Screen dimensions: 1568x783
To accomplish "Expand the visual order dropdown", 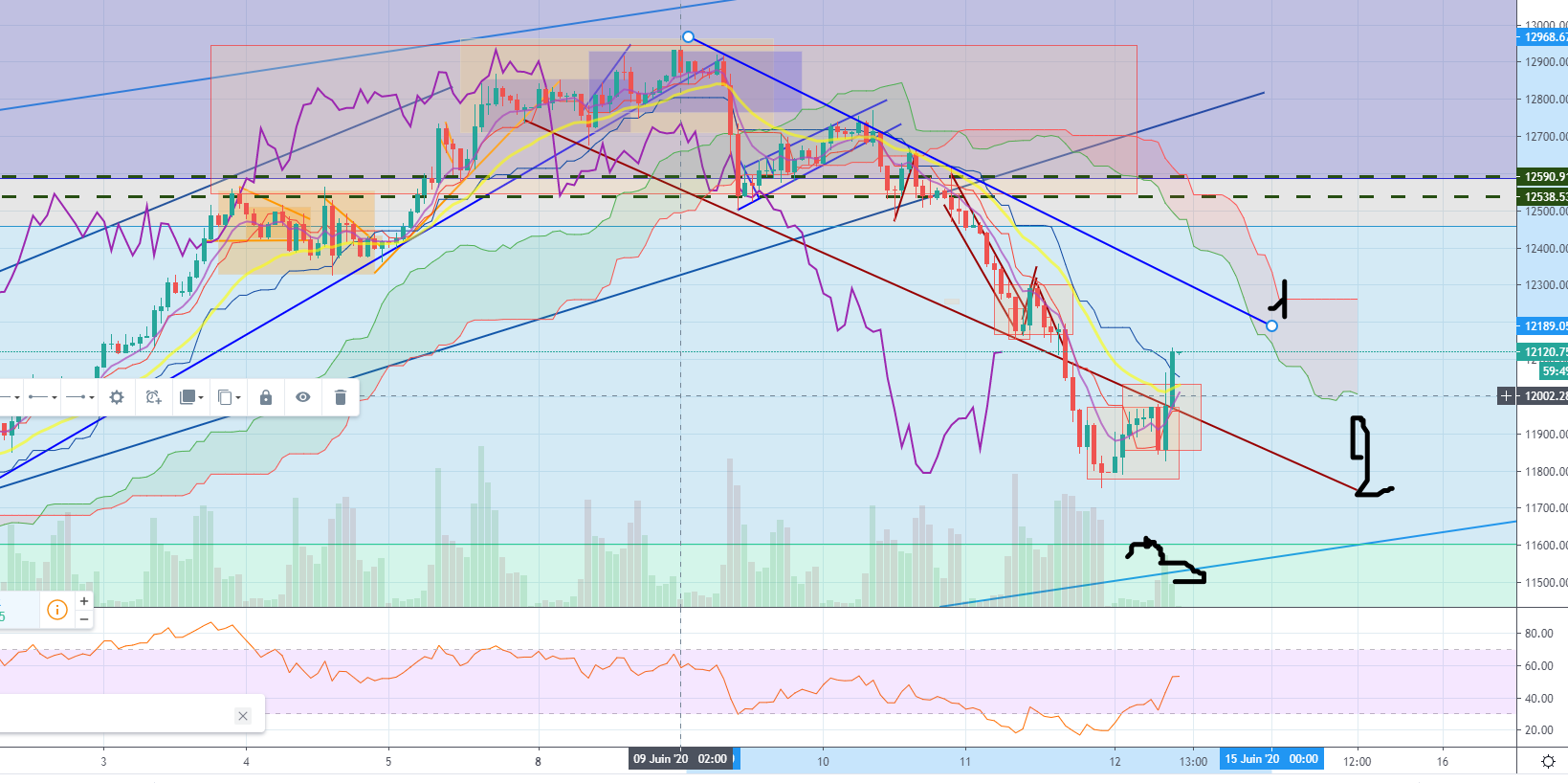I will point(191,397).
